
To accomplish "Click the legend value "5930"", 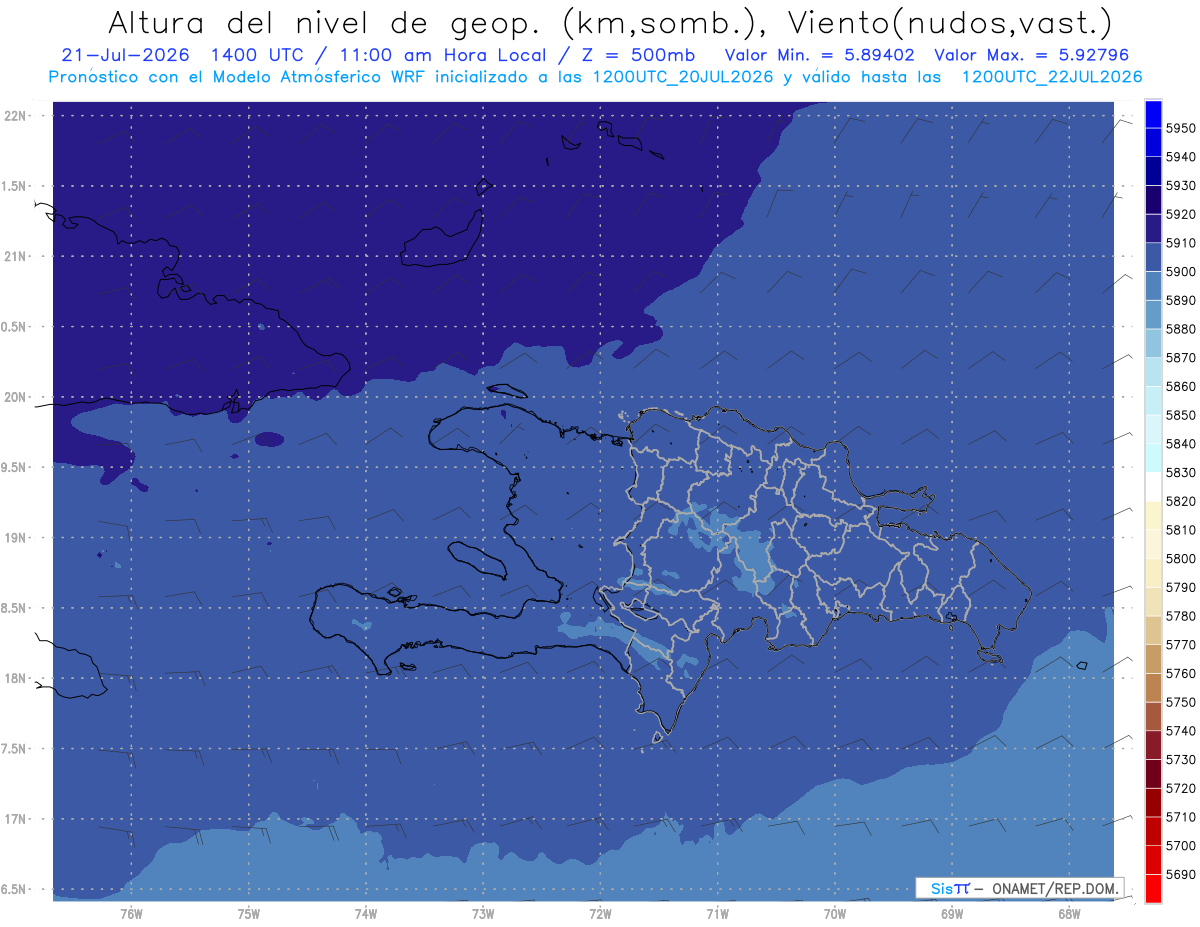I will (x=1180, y=186).
